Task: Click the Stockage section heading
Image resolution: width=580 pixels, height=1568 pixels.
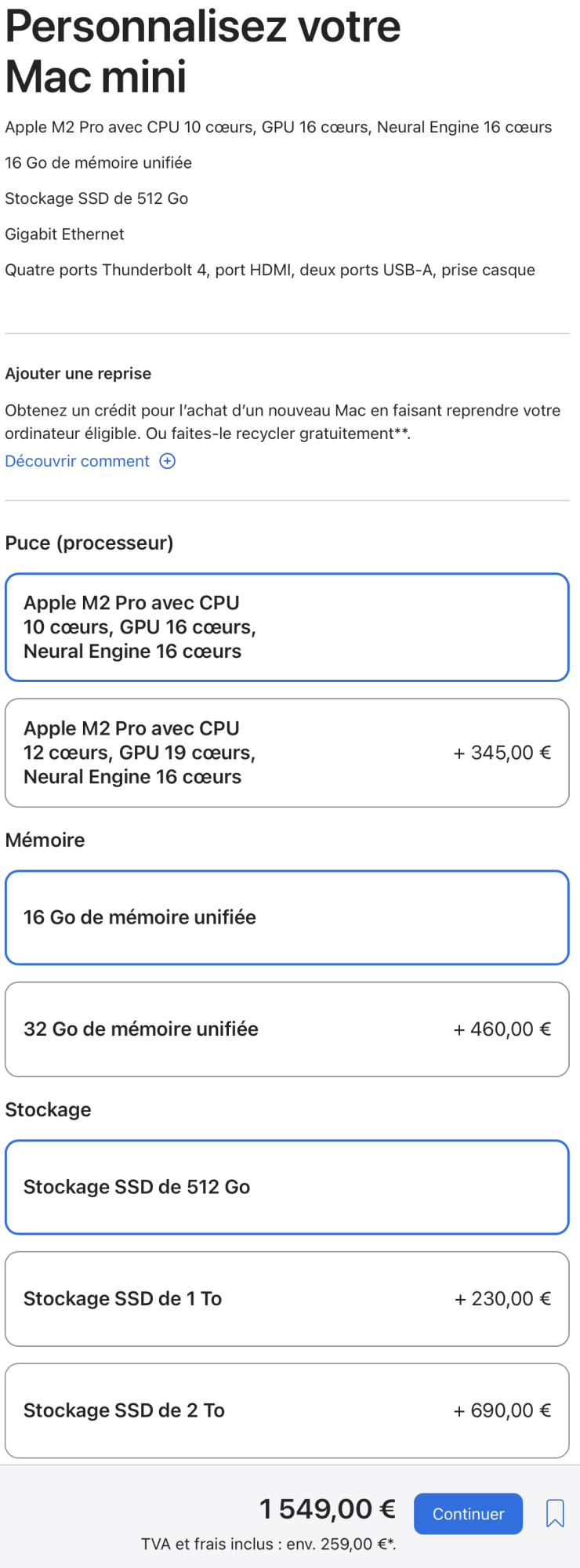Action: click(49, 1110)
